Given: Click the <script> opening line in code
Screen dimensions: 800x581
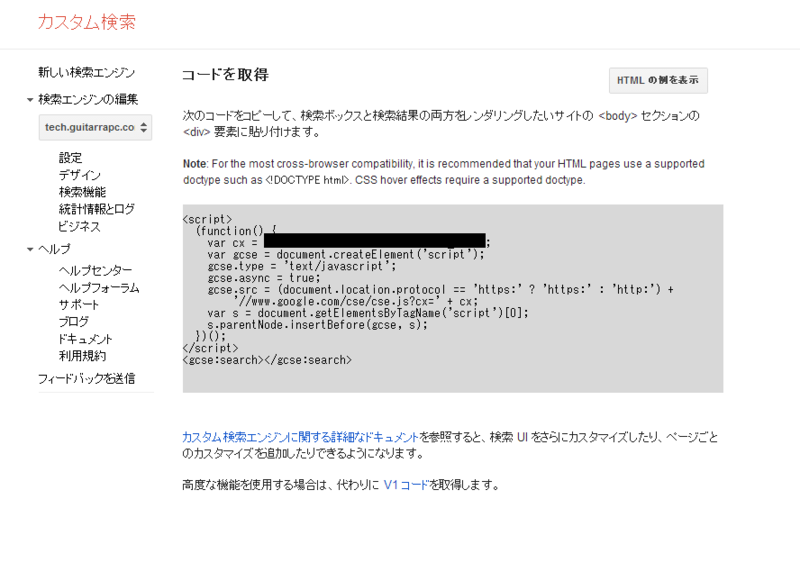Looking at the screenshot, I should [208, 219].
